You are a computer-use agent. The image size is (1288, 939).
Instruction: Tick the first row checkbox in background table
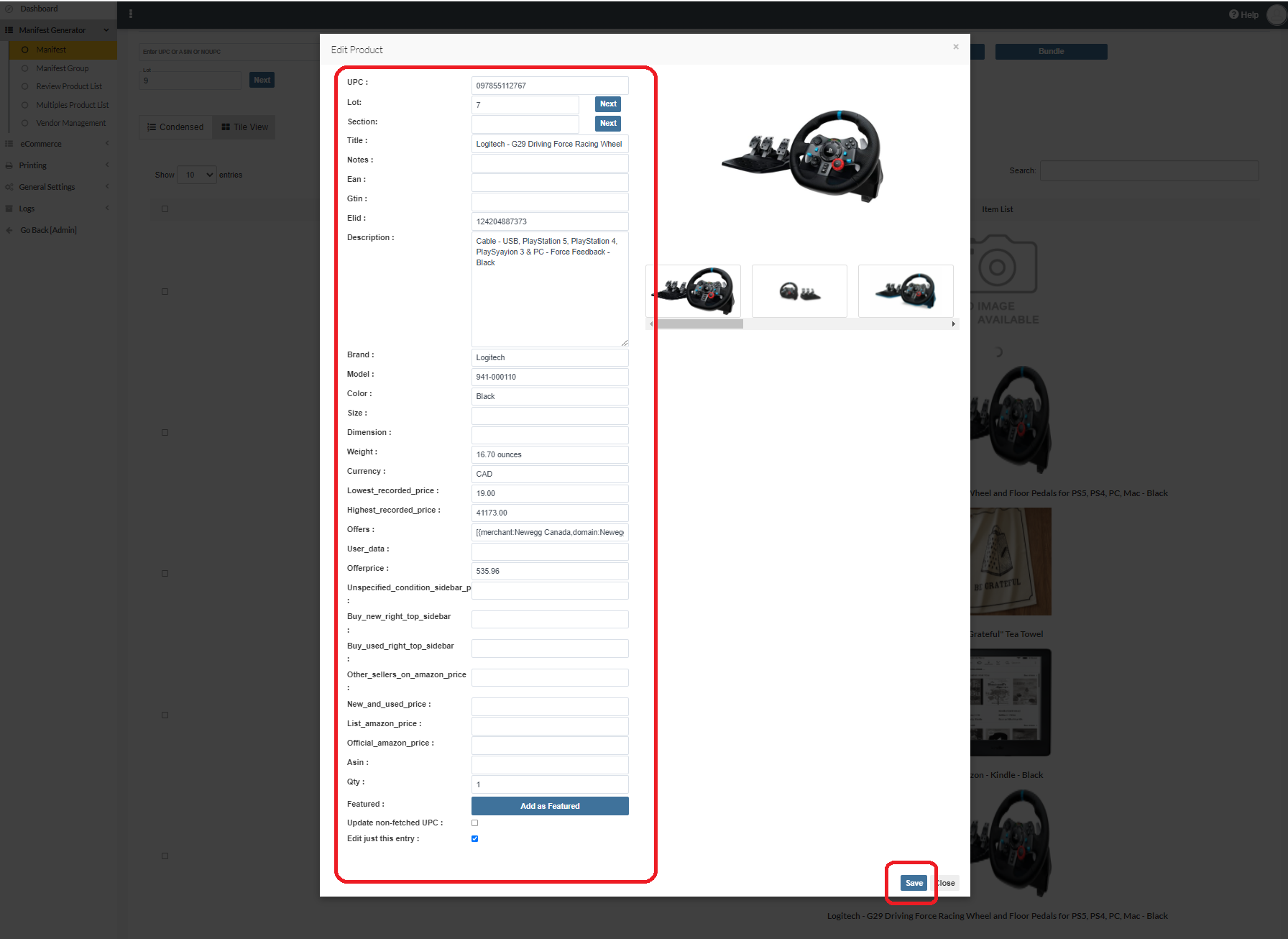(x=165, y=291)
